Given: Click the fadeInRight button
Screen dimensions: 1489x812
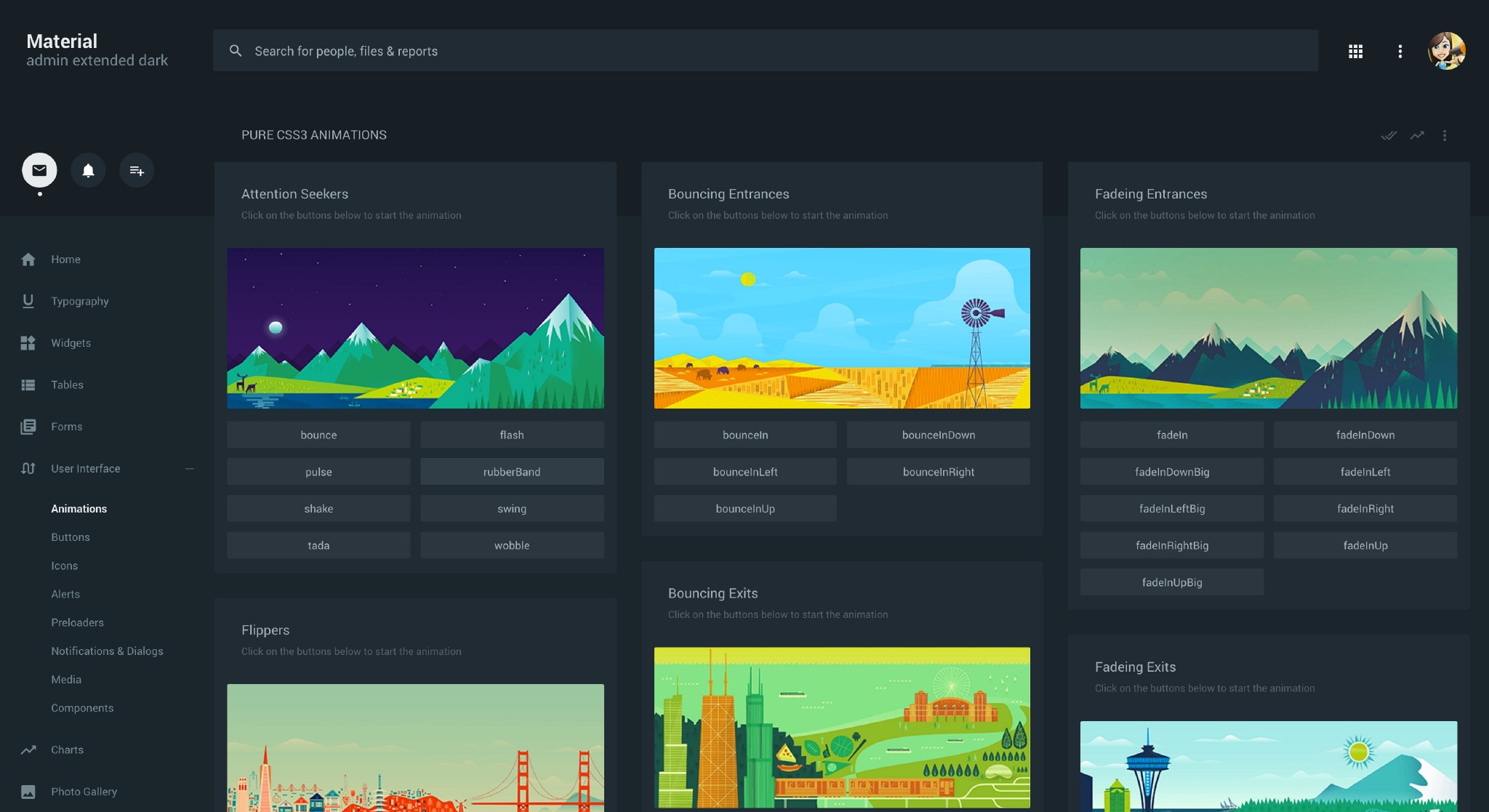Looking at the screenshot, I should pos(1365,509).
